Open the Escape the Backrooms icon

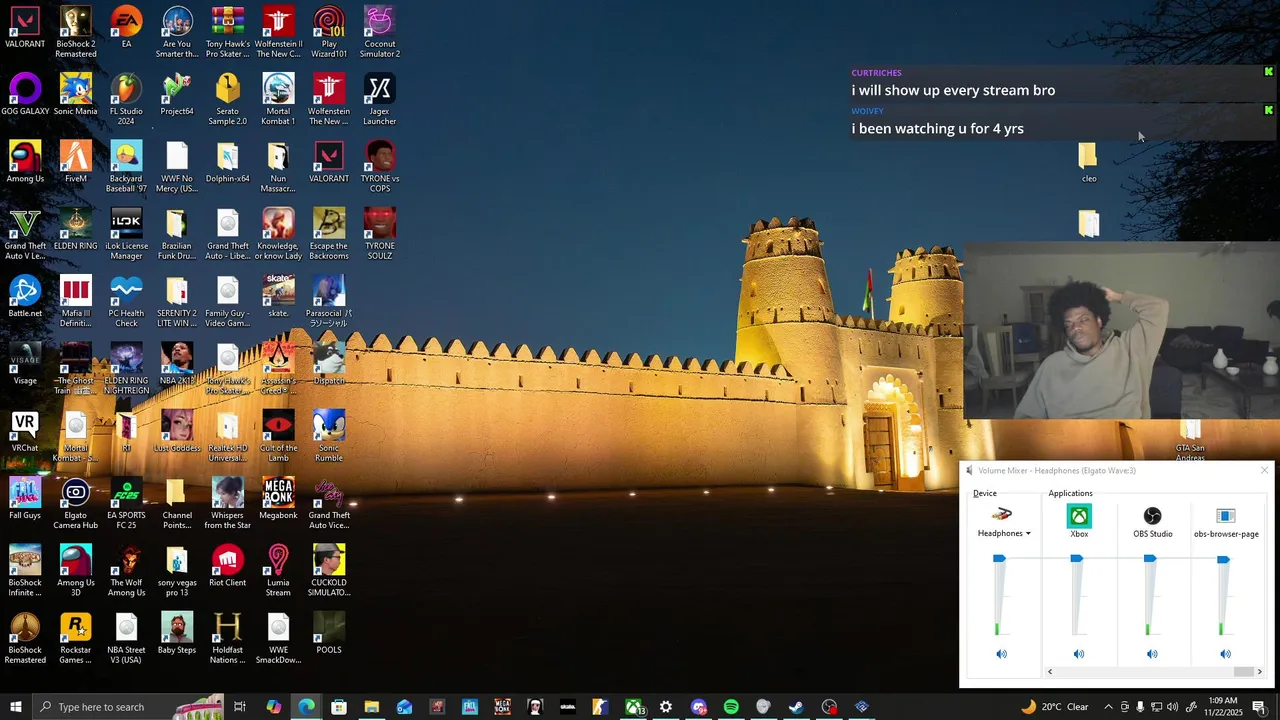(x=329, y=234)
